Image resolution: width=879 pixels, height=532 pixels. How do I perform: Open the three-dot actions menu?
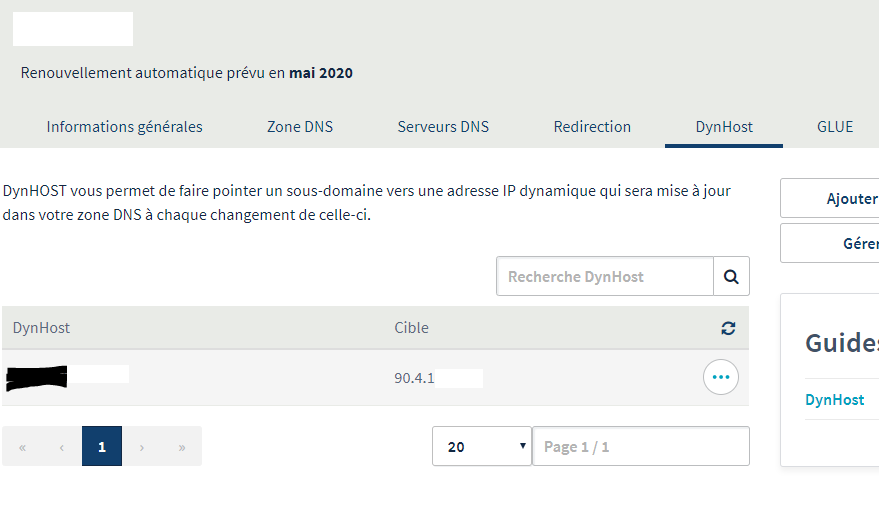point(721,377)
